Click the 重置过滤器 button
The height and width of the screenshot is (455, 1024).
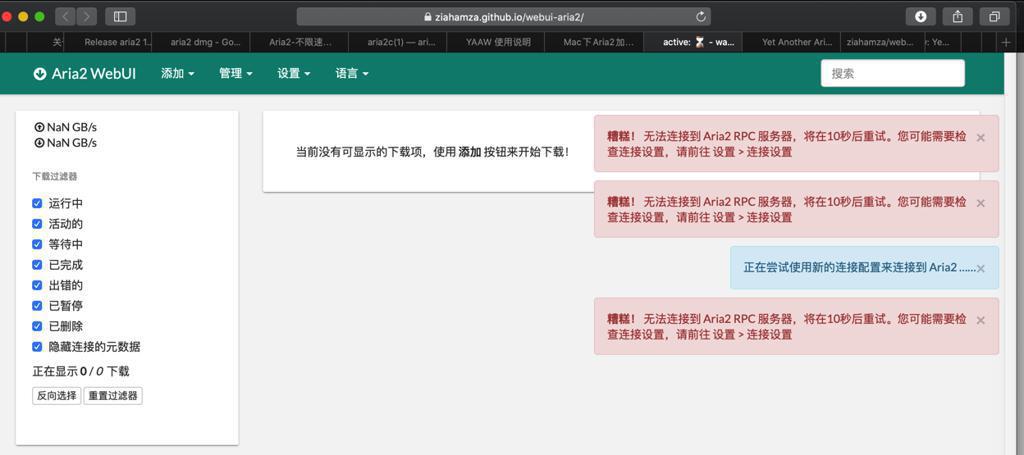(113, 396)
